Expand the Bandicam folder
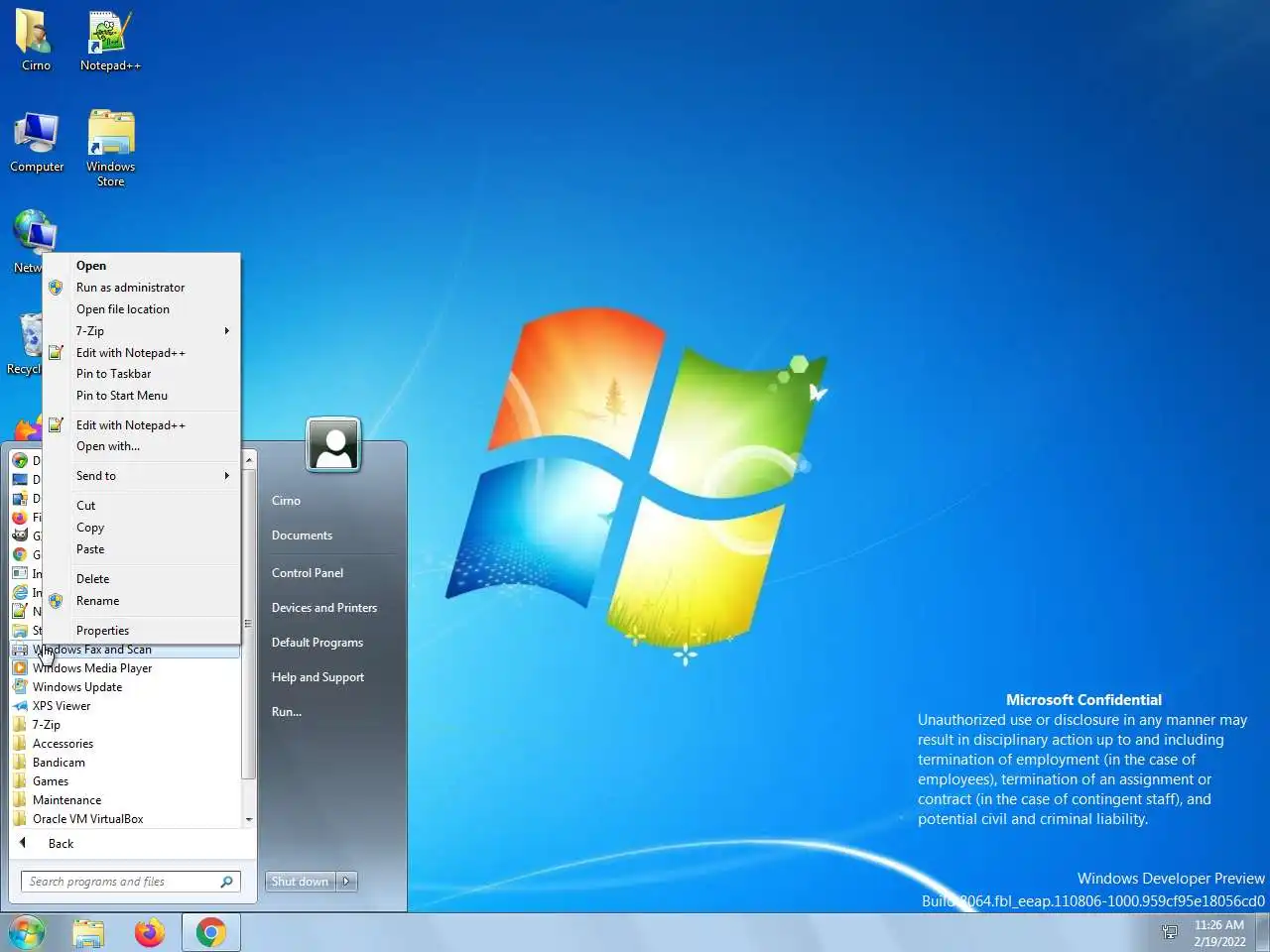Viewport: 1270px width, 952px height. (125, 763)
